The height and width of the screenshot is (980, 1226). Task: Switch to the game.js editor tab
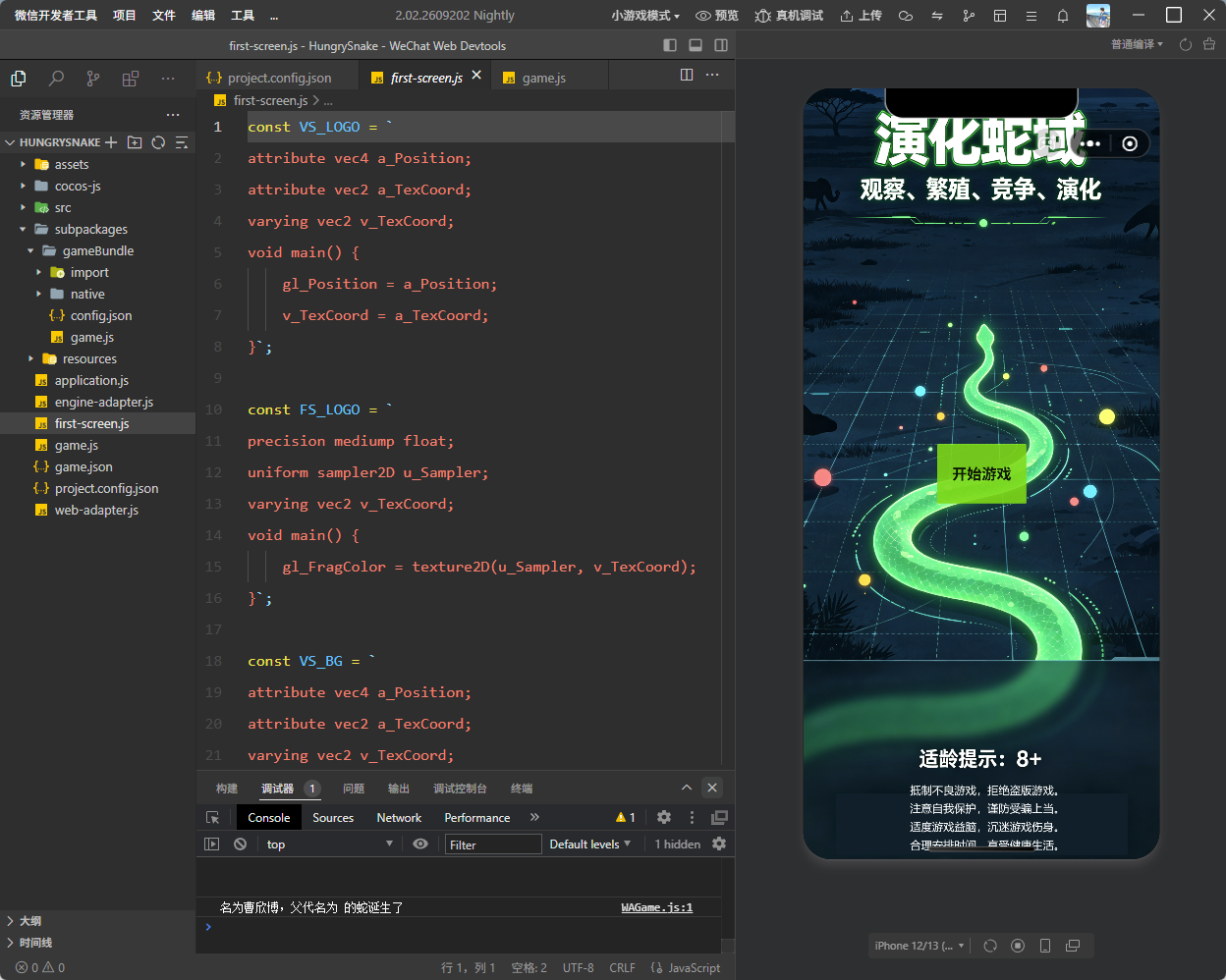(543, 78)
